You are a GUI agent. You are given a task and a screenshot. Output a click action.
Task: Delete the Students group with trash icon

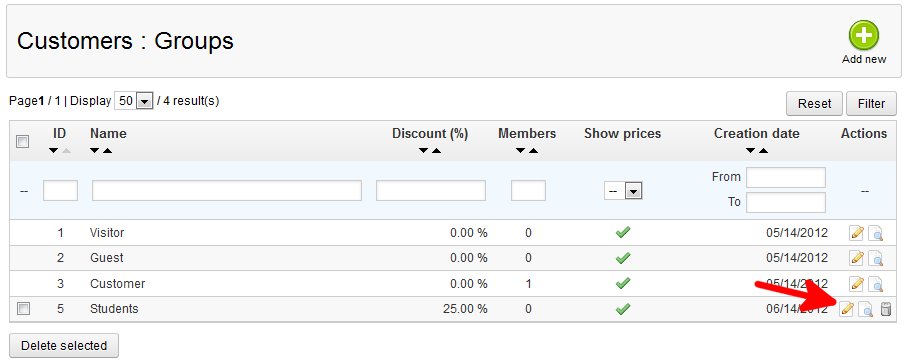885,309
